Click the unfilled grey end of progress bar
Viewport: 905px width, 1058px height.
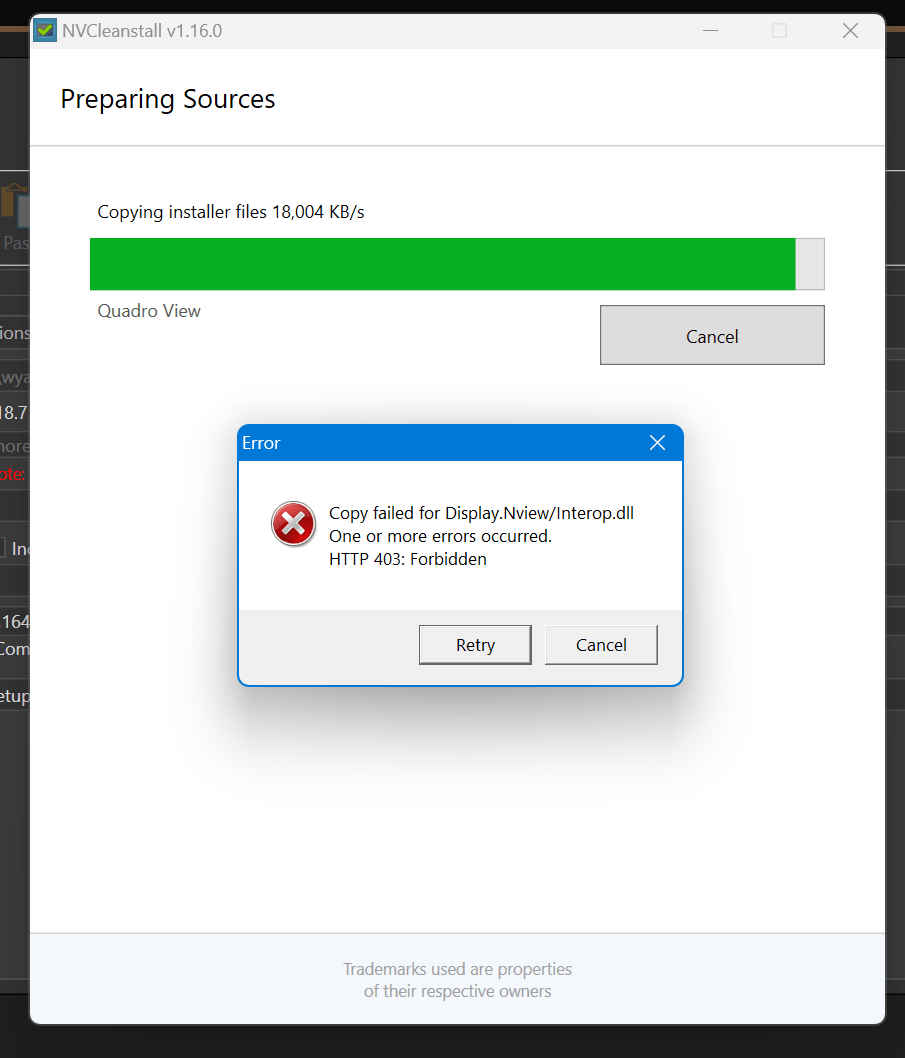pos(810,264)
